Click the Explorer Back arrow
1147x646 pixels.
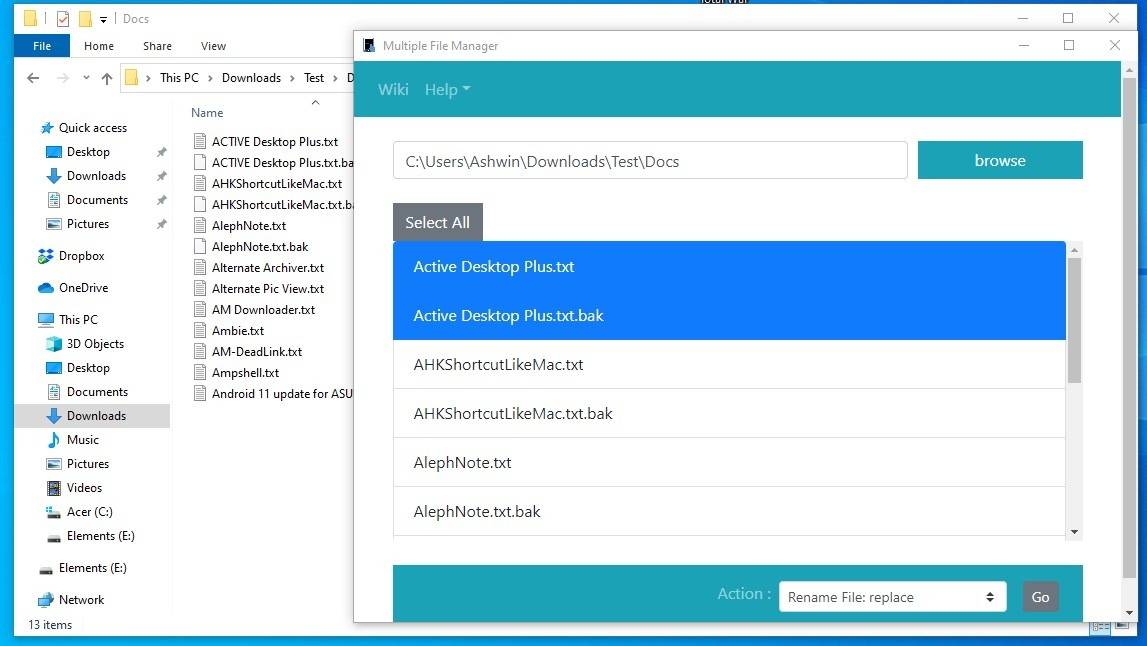(33, 78)
